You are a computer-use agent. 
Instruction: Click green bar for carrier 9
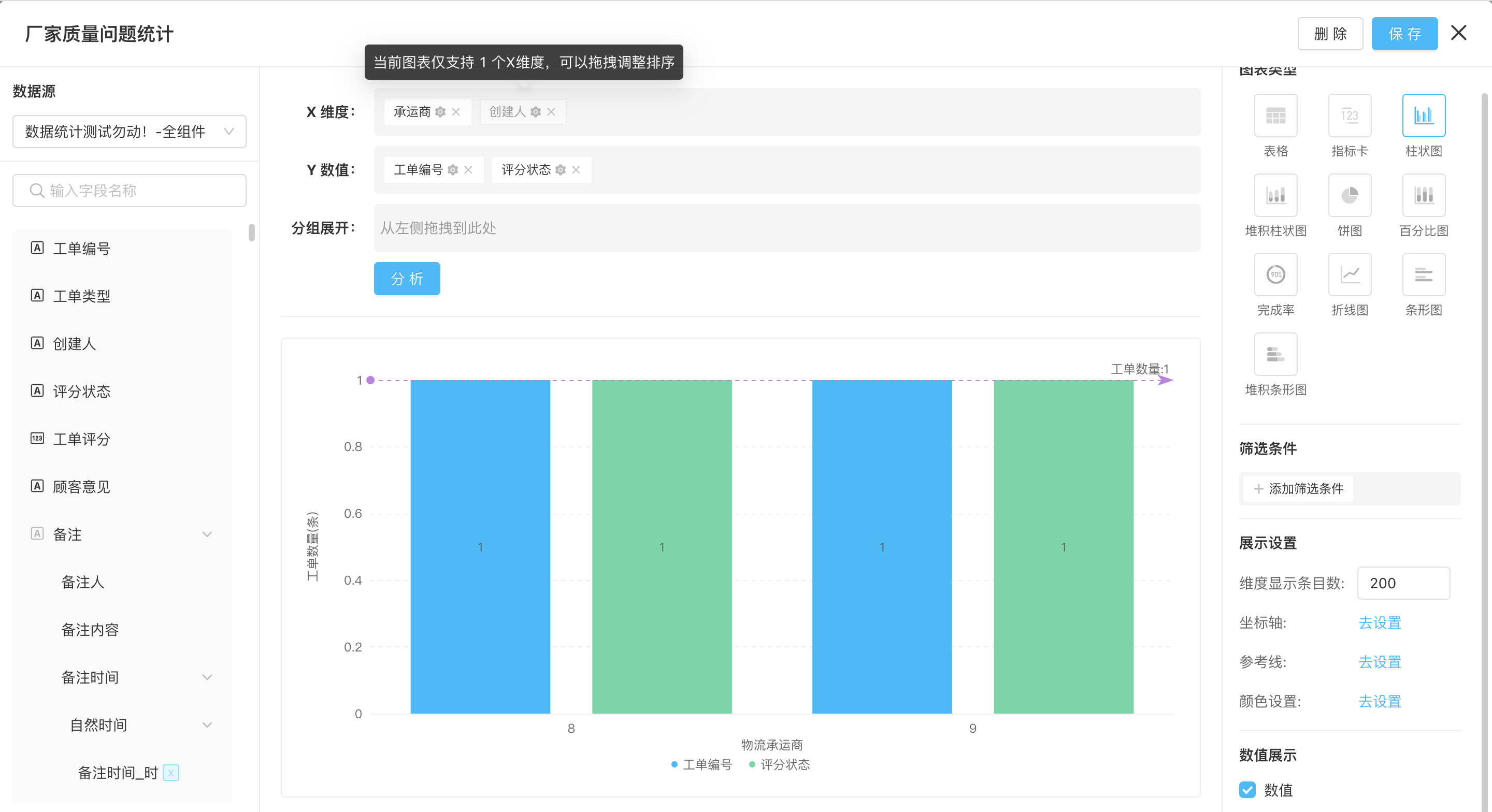pos(1064,547)
